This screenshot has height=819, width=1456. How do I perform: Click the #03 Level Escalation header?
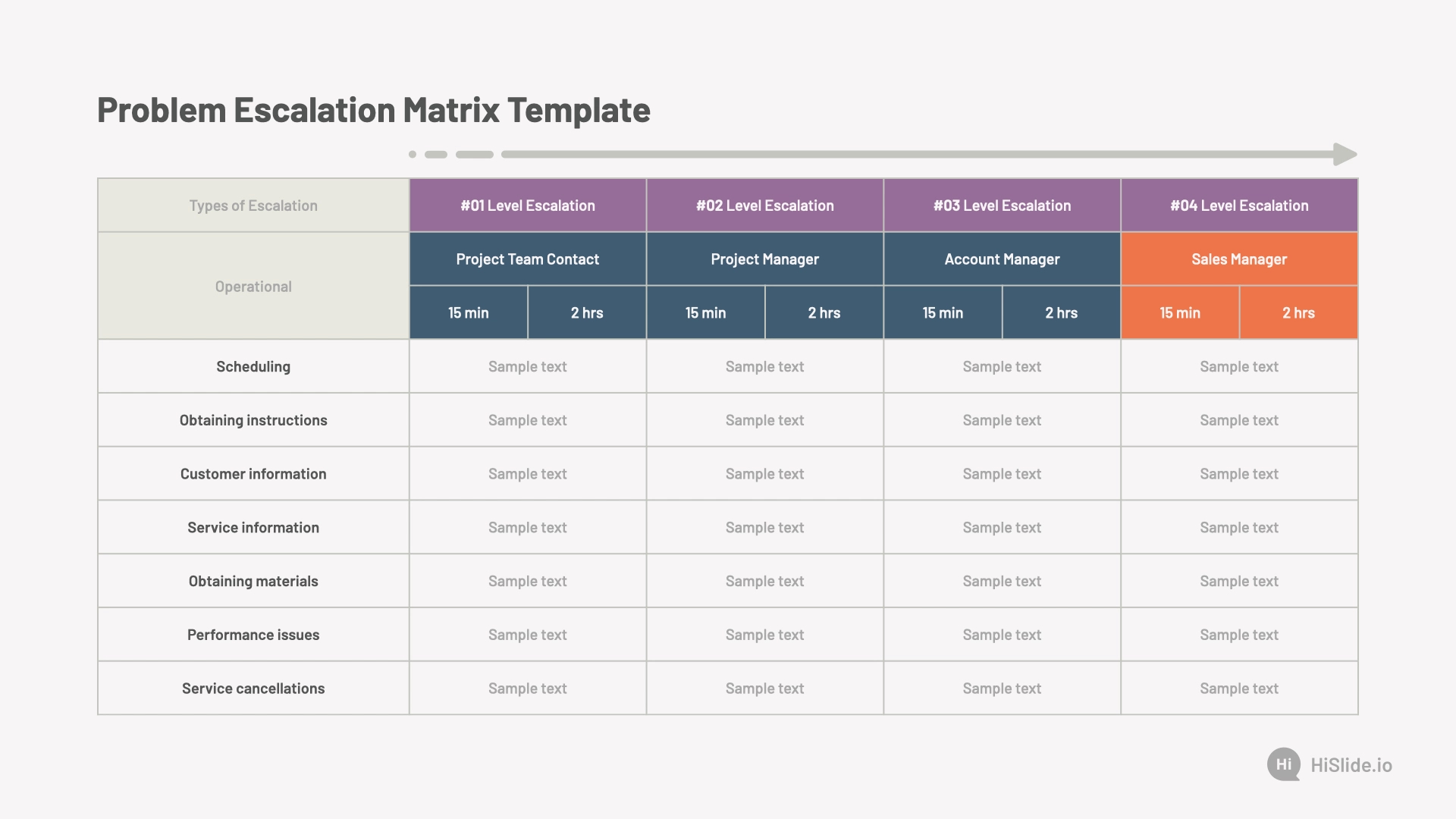1002,203
